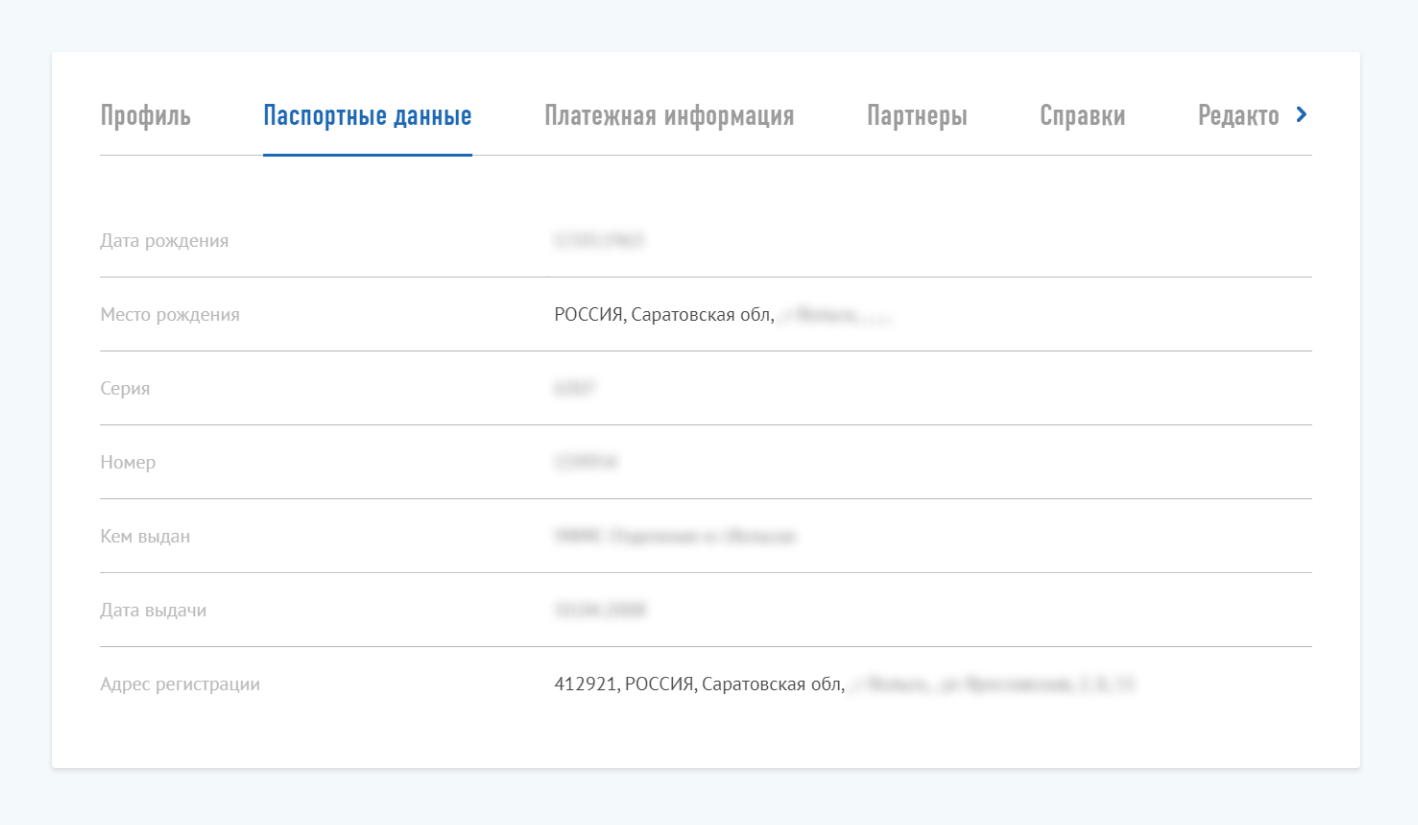Click the birthplace value starting with РОССИЯ

(664, 315)
